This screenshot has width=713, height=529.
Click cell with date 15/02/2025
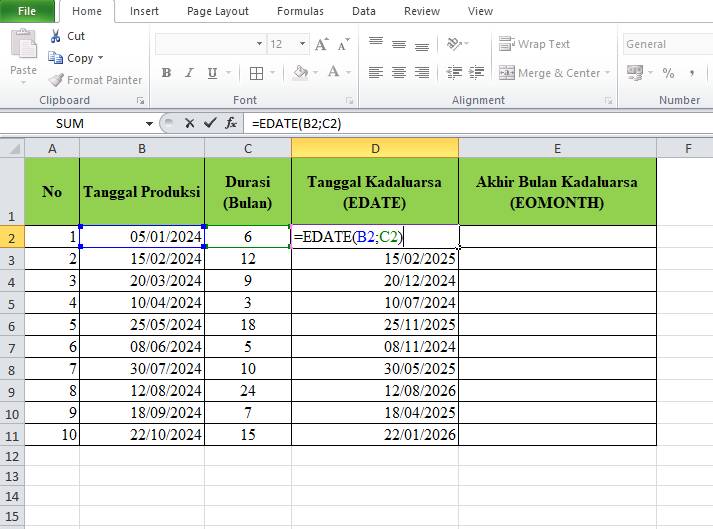point(375,259)
